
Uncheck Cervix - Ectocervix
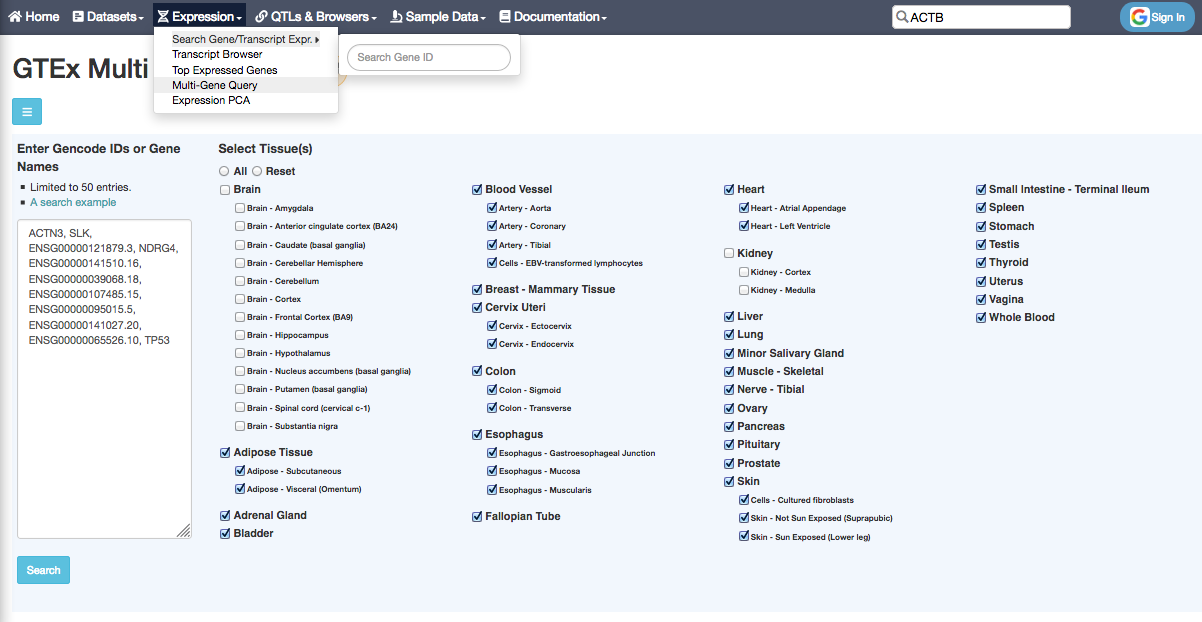(492, 326)
